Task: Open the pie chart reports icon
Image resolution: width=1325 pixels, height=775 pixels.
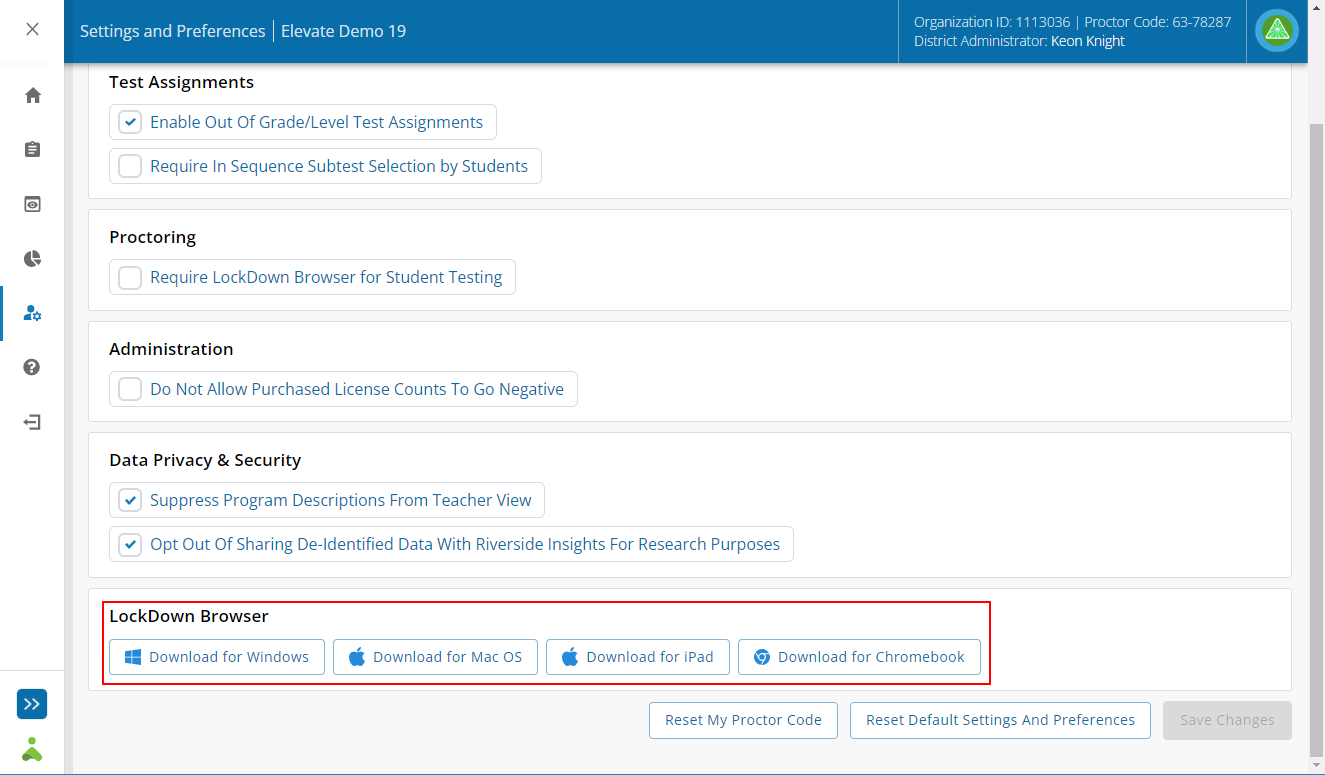Action: [x=33, y=259]
